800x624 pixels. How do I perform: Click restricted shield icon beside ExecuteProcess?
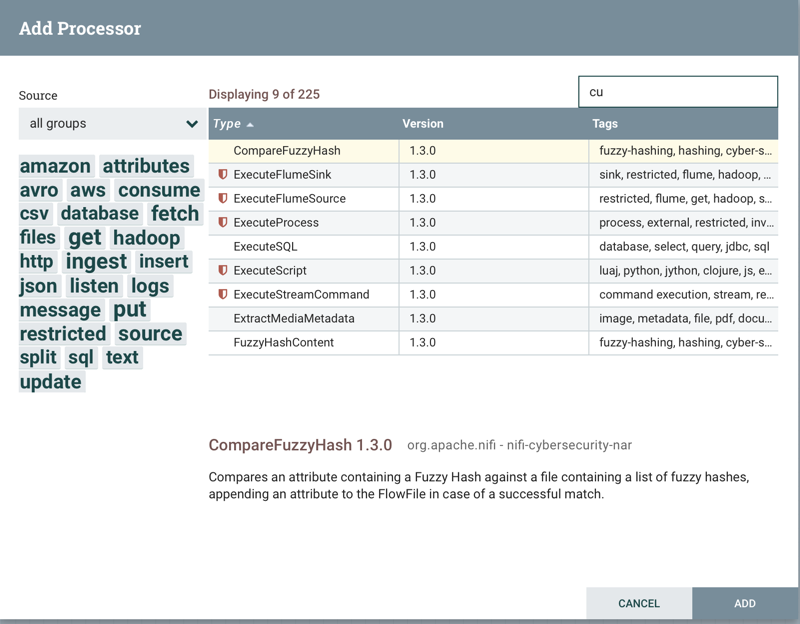pyautogui.click(x=223, y=223)
